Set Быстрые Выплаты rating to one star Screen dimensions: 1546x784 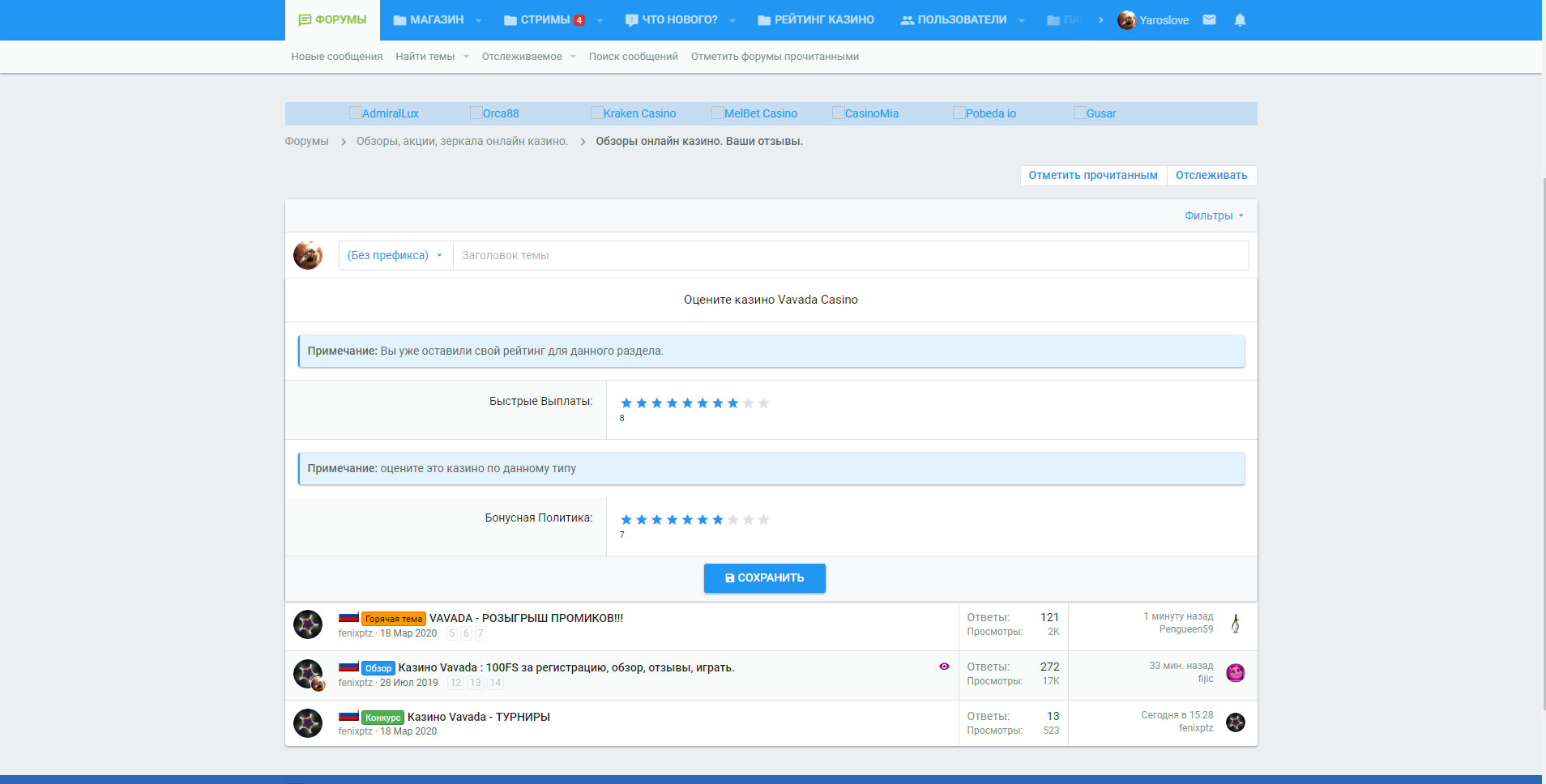pos(626,403)
